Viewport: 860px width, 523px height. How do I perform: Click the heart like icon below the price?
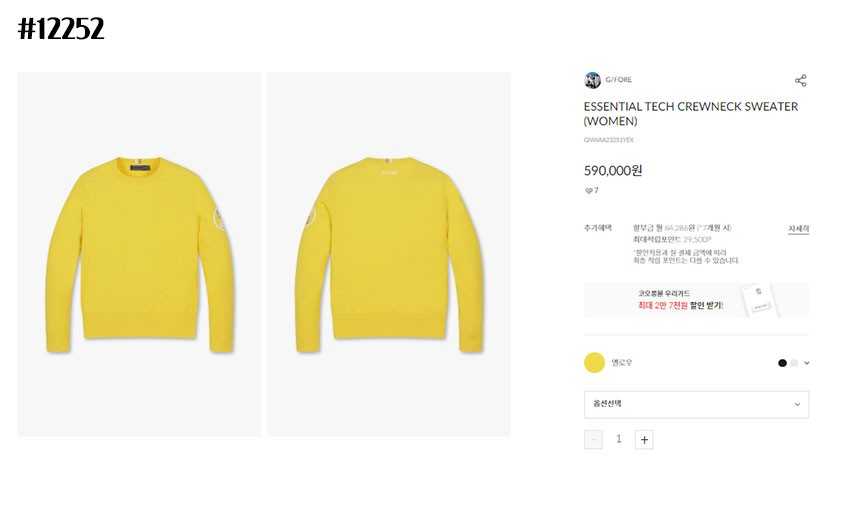589,191
